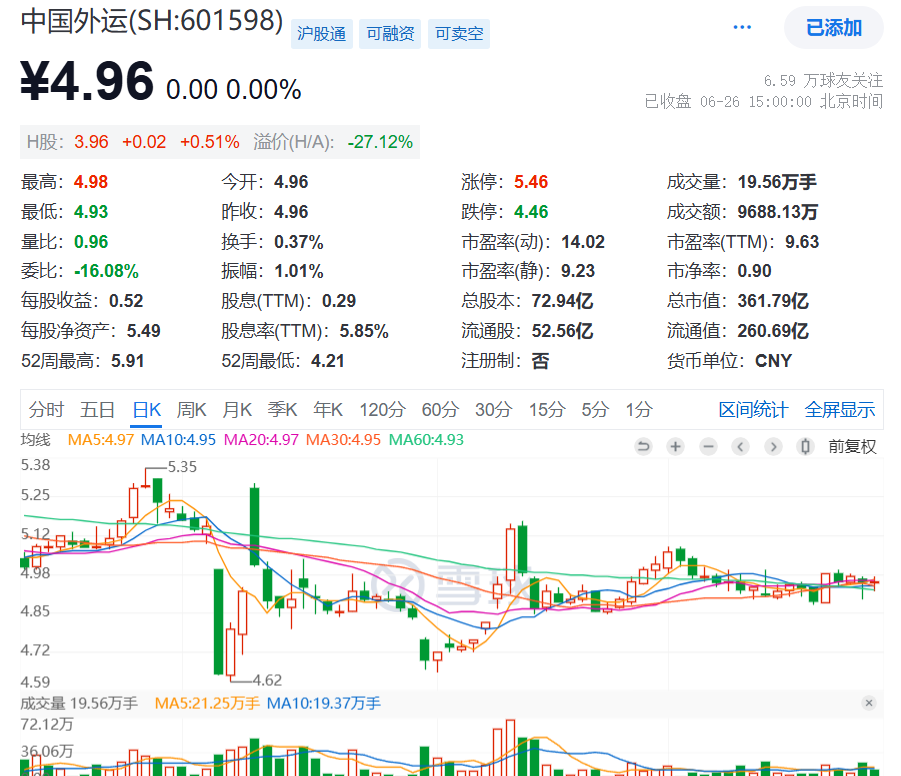Select the 季K chart tab
The image size is (901, 776).
coord(282,410)
